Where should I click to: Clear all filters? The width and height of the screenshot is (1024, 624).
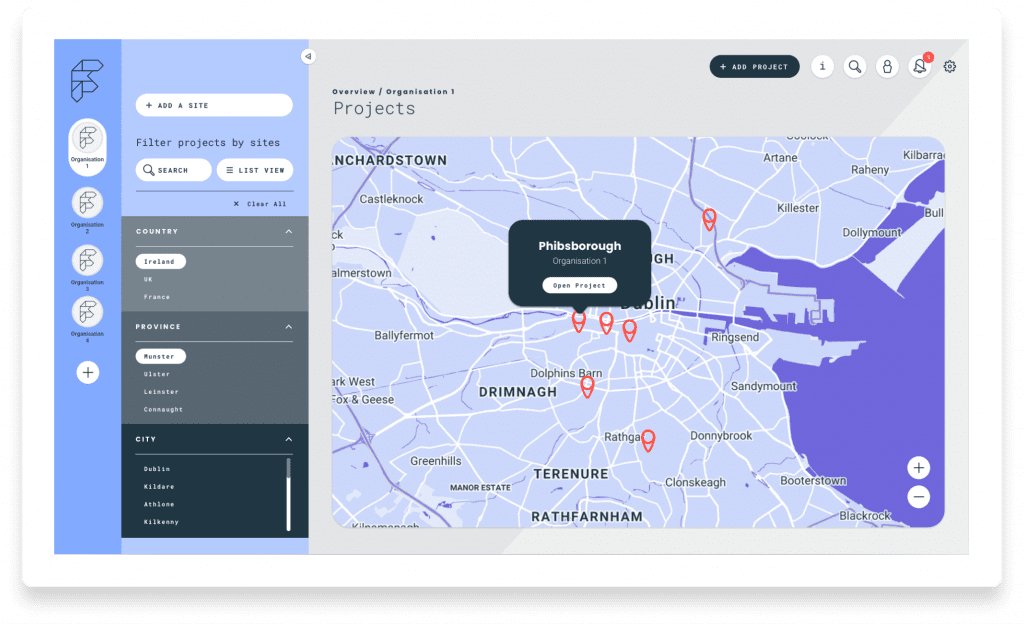[x=260, y=204]
